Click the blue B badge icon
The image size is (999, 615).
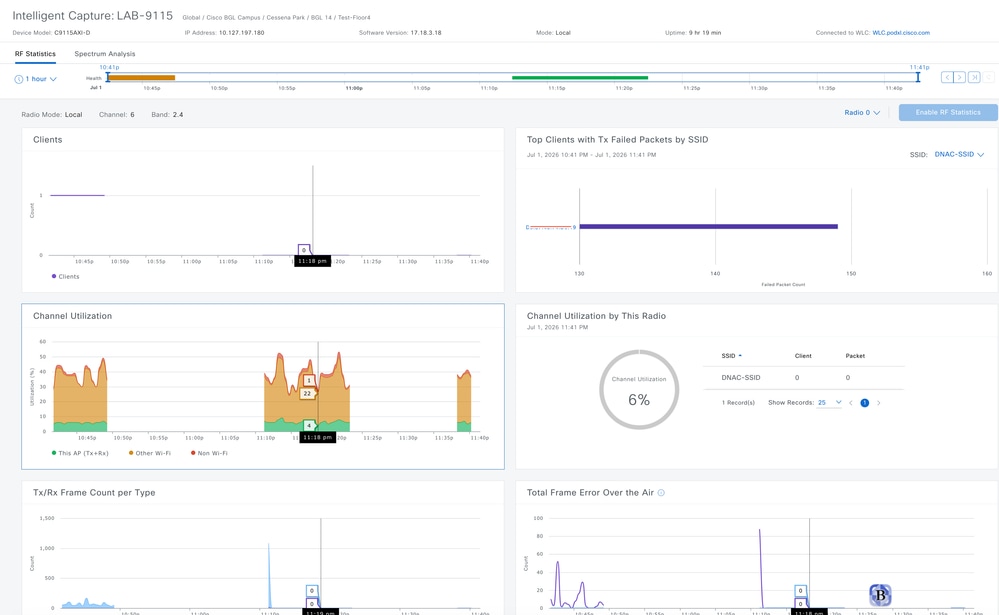point(880,595)
